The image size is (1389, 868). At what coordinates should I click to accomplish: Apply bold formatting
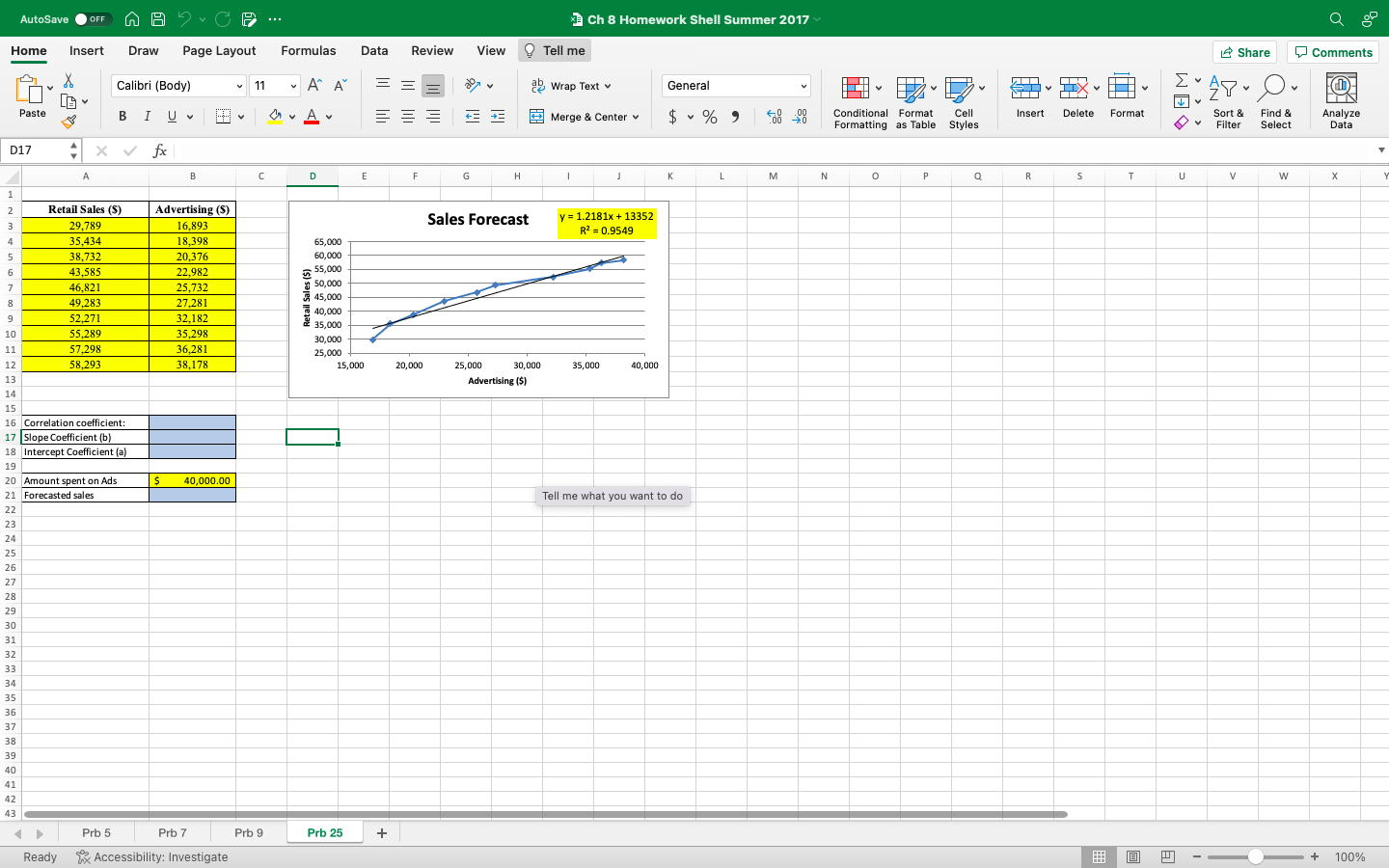tap(122, 116)
